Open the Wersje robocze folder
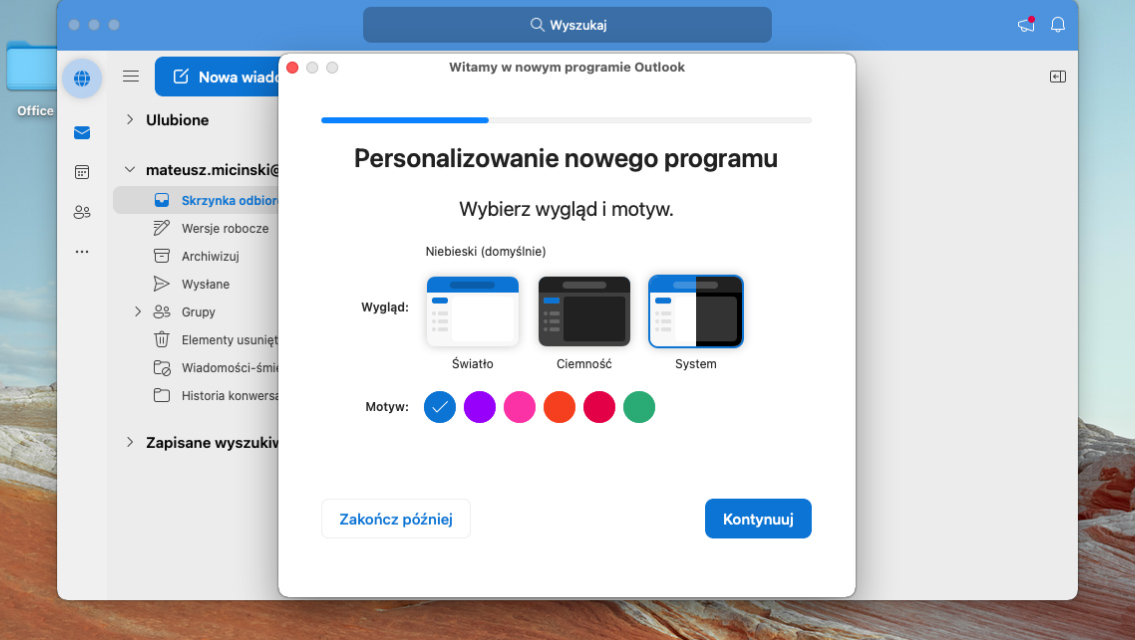1135x640 pixels. pos(195,228)
